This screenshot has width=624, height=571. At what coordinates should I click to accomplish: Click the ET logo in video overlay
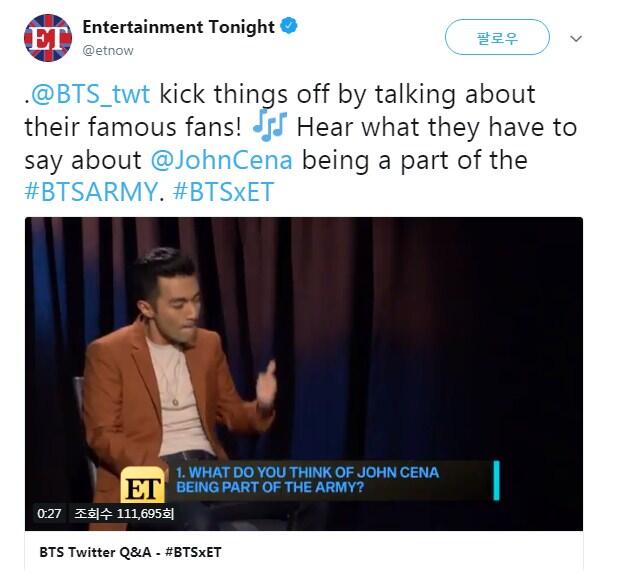(142, 485)
